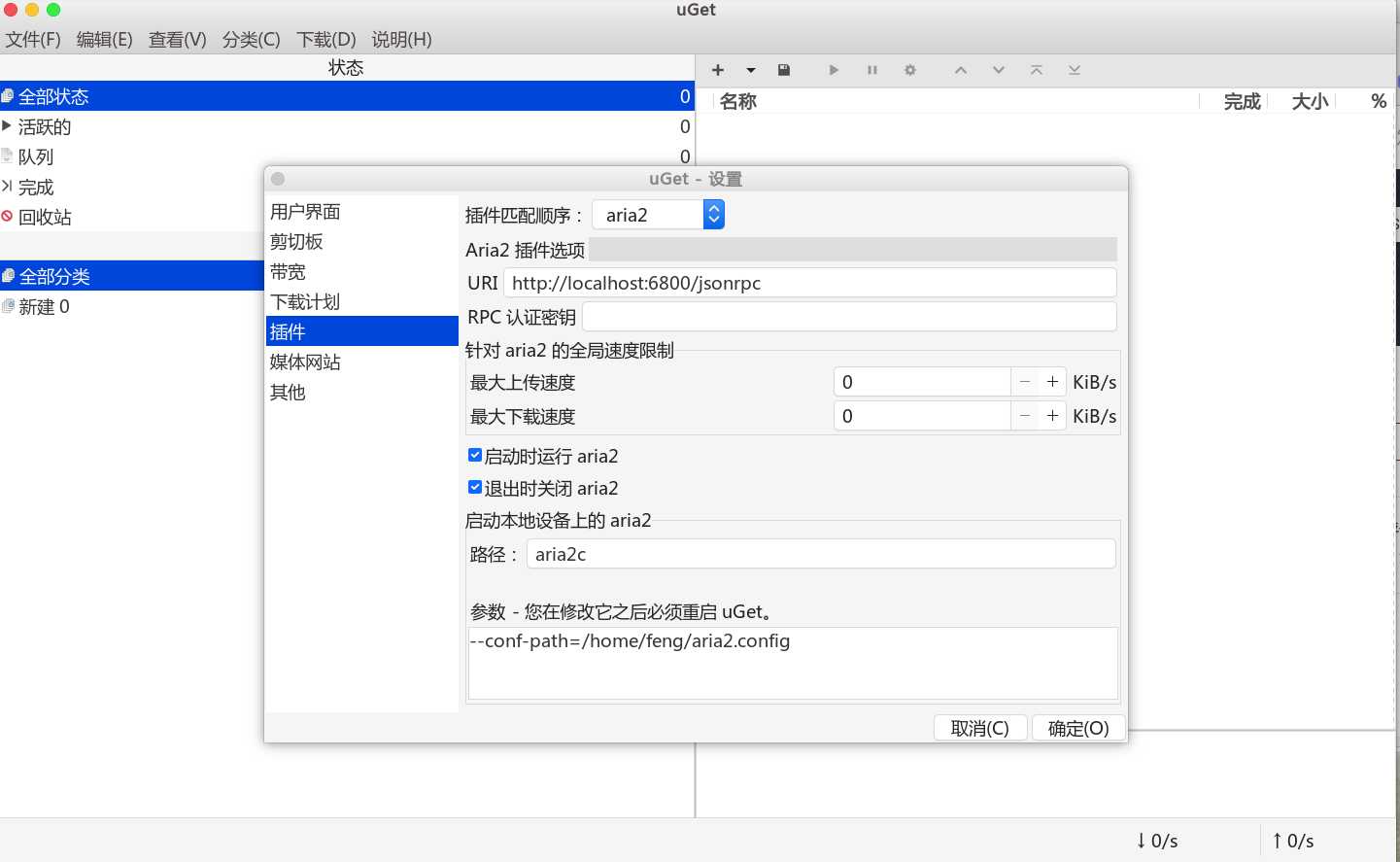1400x862 pixels.
Task: Select the 队列 status row
Action: click(x=347, y=156)
